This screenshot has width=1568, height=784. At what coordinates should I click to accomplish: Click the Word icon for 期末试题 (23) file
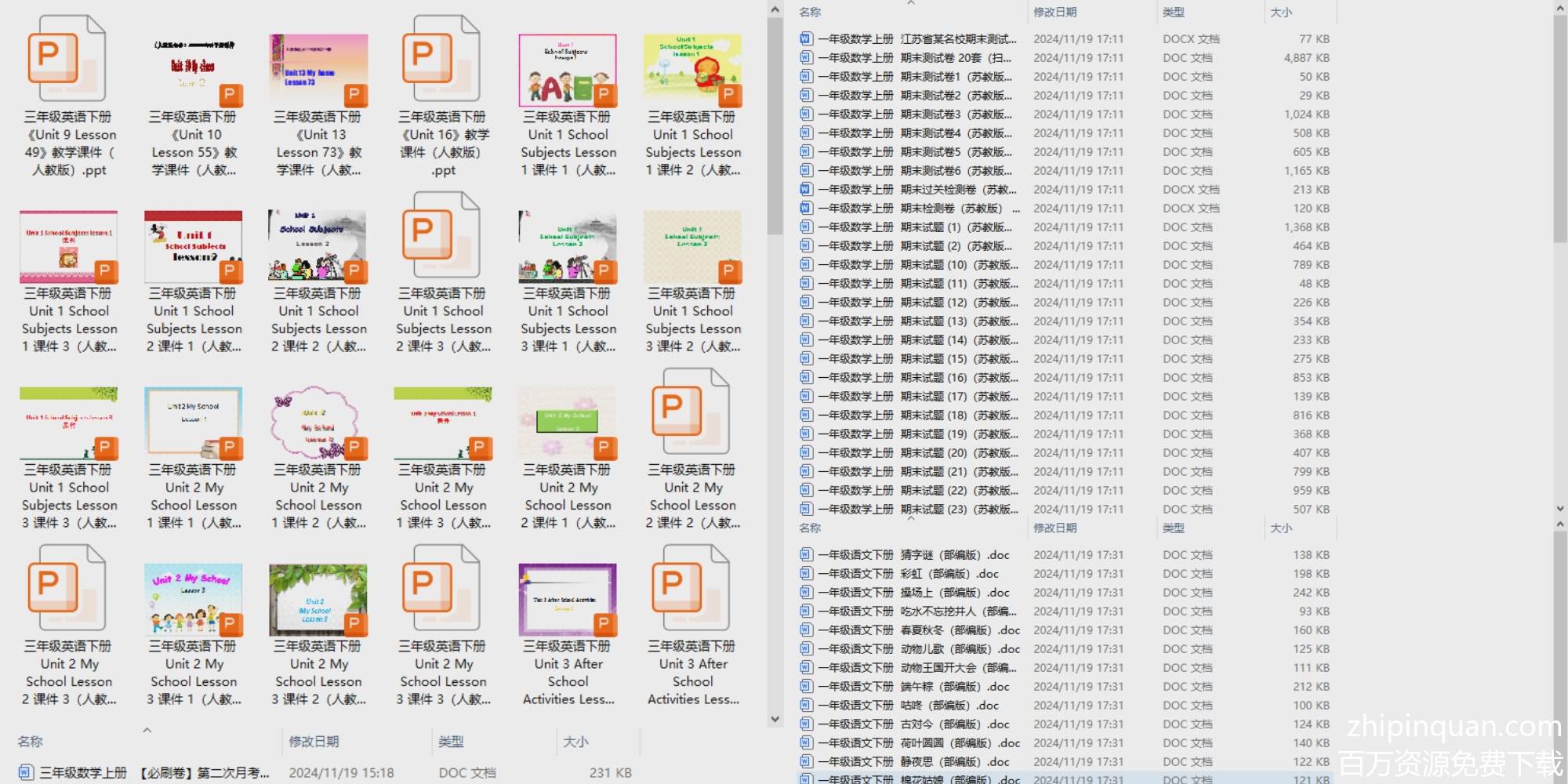point(806,509)
